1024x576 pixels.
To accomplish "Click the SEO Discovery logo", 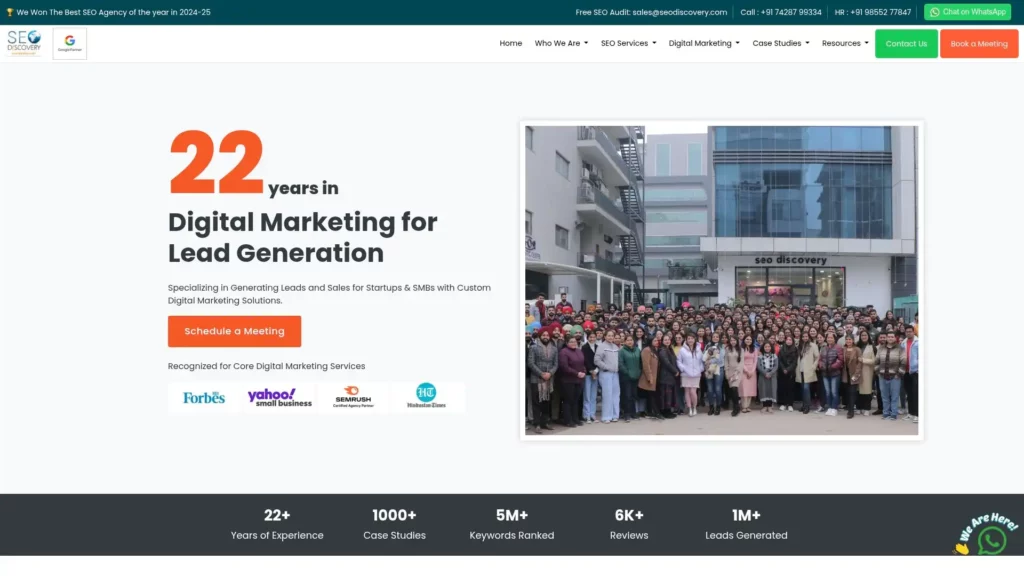I will [x=24, y=43].
